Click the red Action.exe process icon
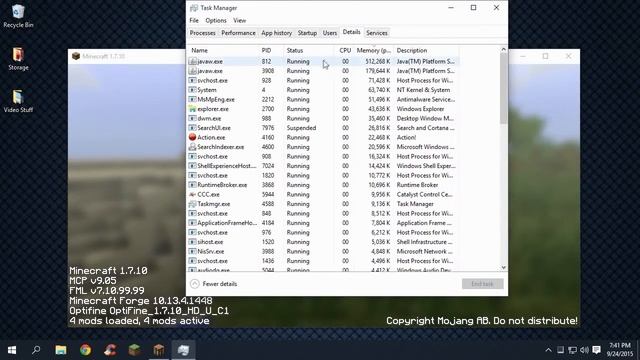This screenshot has width=640, height=360. [x=192, y=137]
